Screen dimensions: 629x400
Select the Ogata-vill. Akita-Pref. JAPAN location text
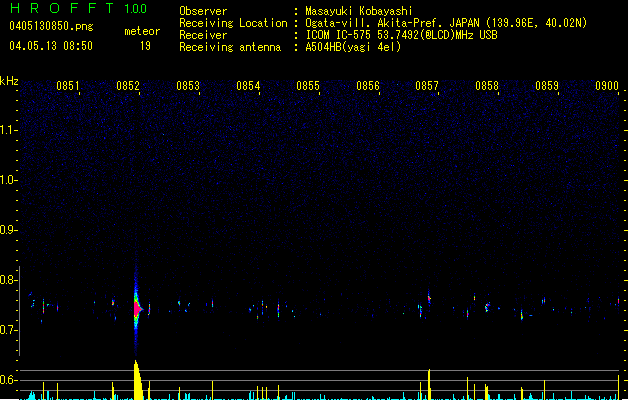click(x=446, y=23)
